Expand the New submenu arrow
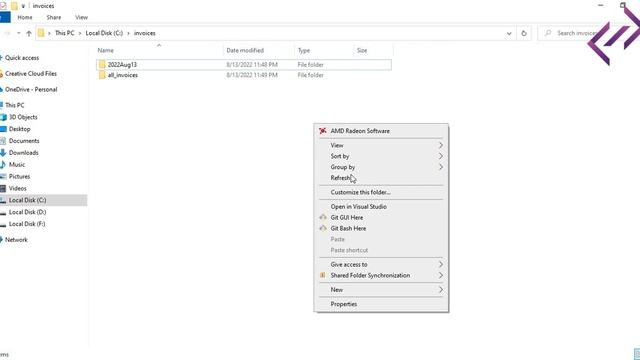The image size is (640, 360). tap(440, 290)
